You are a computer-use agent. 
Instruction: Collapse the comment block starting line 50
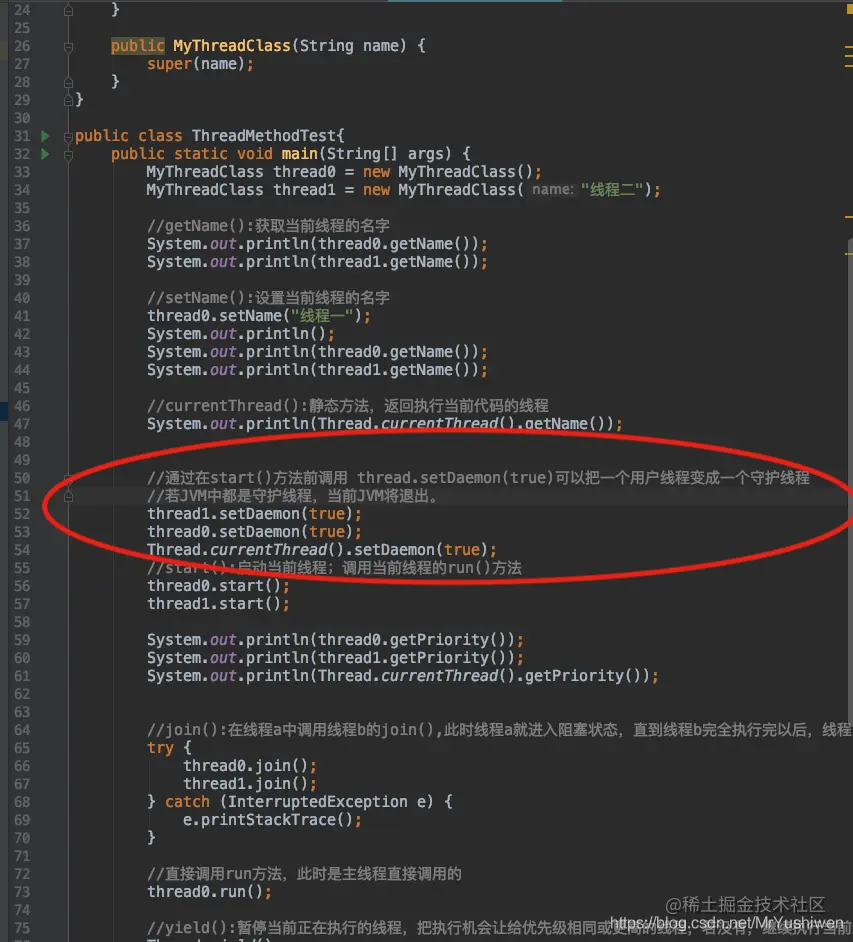click(x=68, y=479)
